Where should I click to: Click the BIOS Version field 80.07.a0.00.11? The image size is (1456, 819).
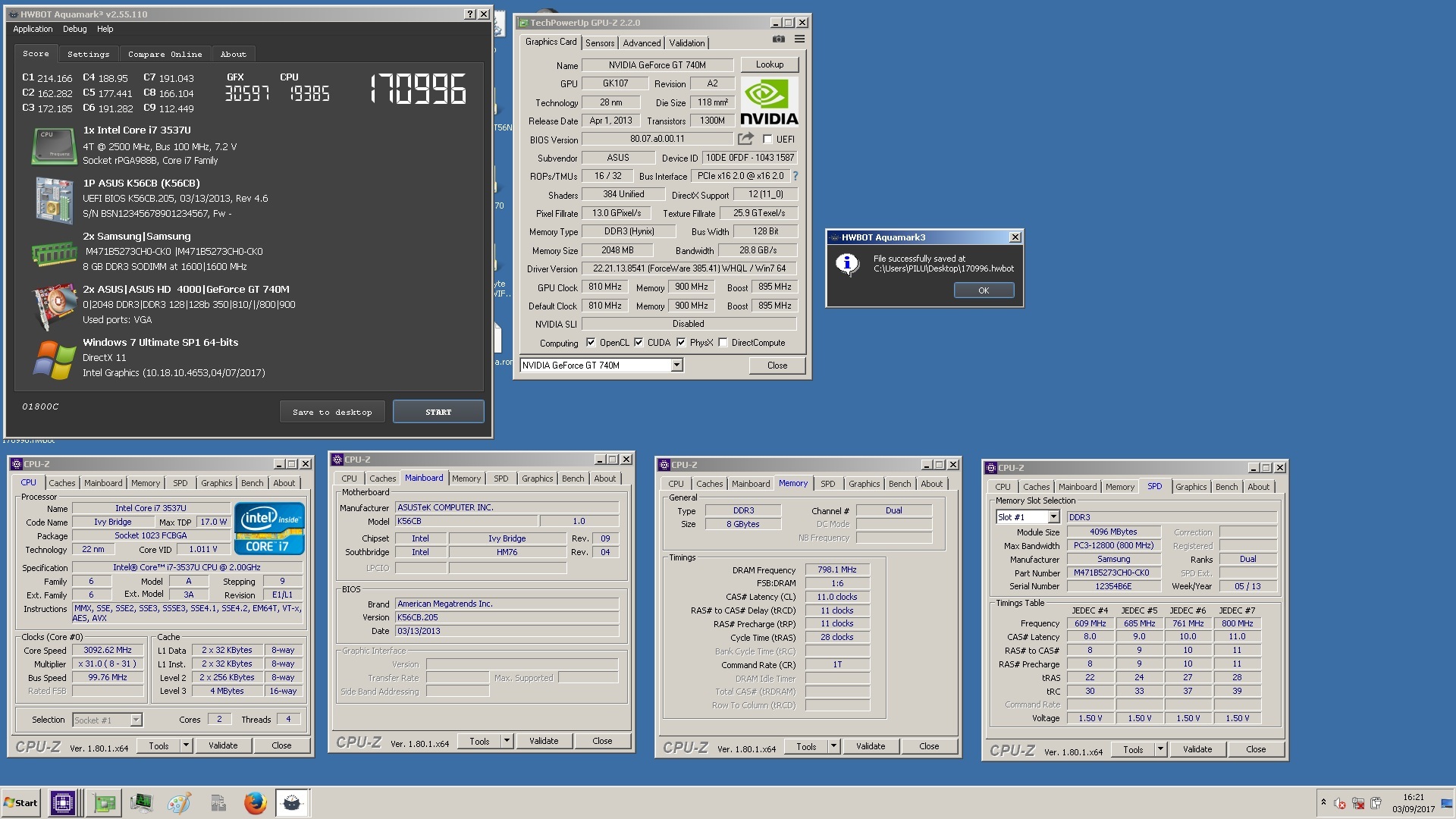(x=657, y=139)
